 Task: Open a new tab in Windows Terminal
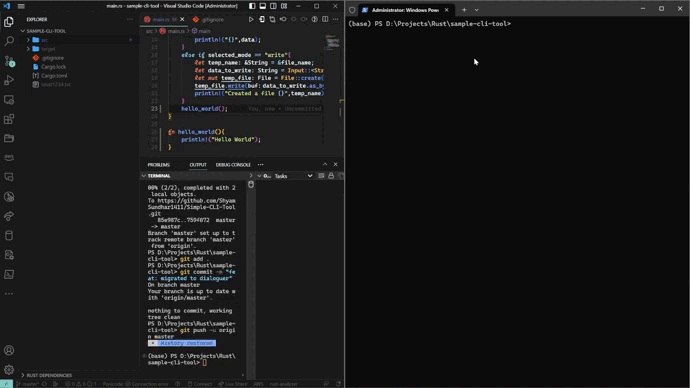coord(464,10)
